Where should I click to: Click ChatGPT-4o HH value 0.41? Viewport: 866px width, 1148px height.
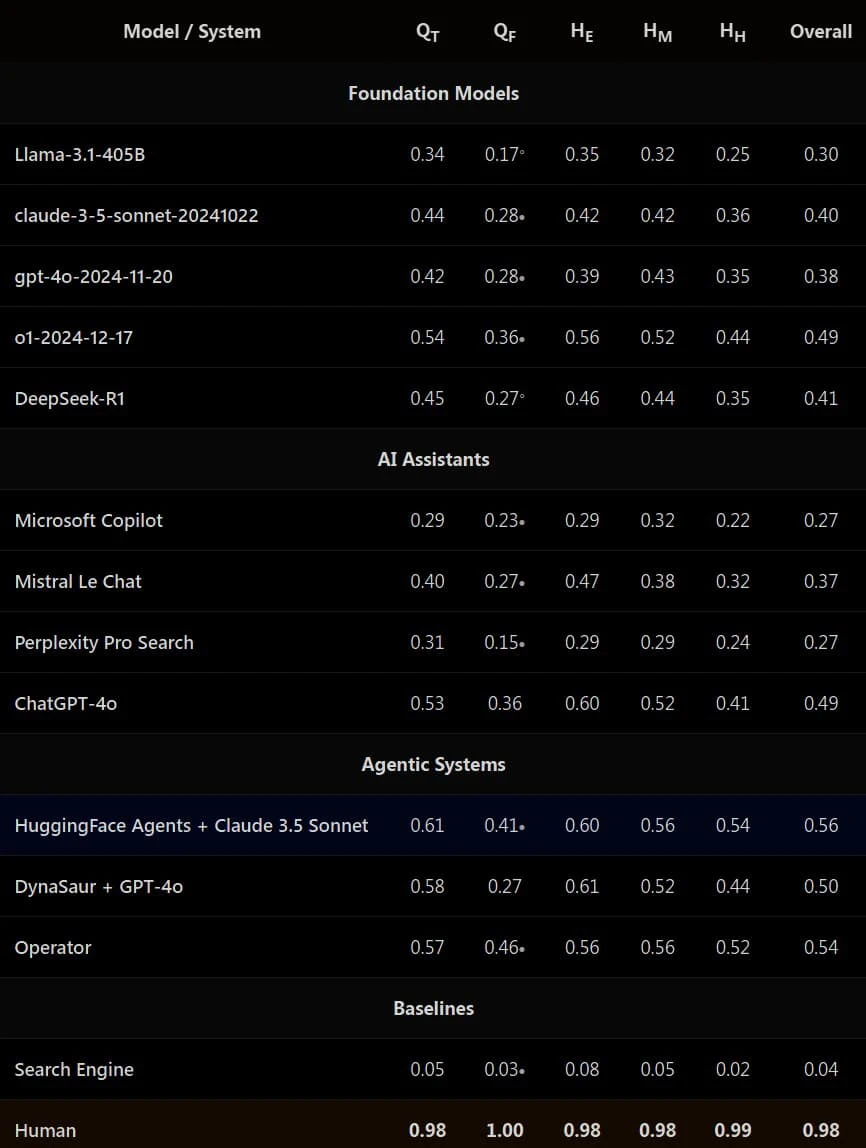[x=733, y=704]
